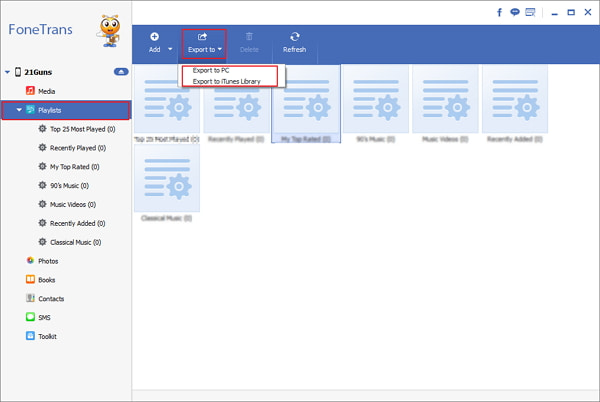Maximize the FoneTrans window
The image size is (600, 402).
coord(571,12)
